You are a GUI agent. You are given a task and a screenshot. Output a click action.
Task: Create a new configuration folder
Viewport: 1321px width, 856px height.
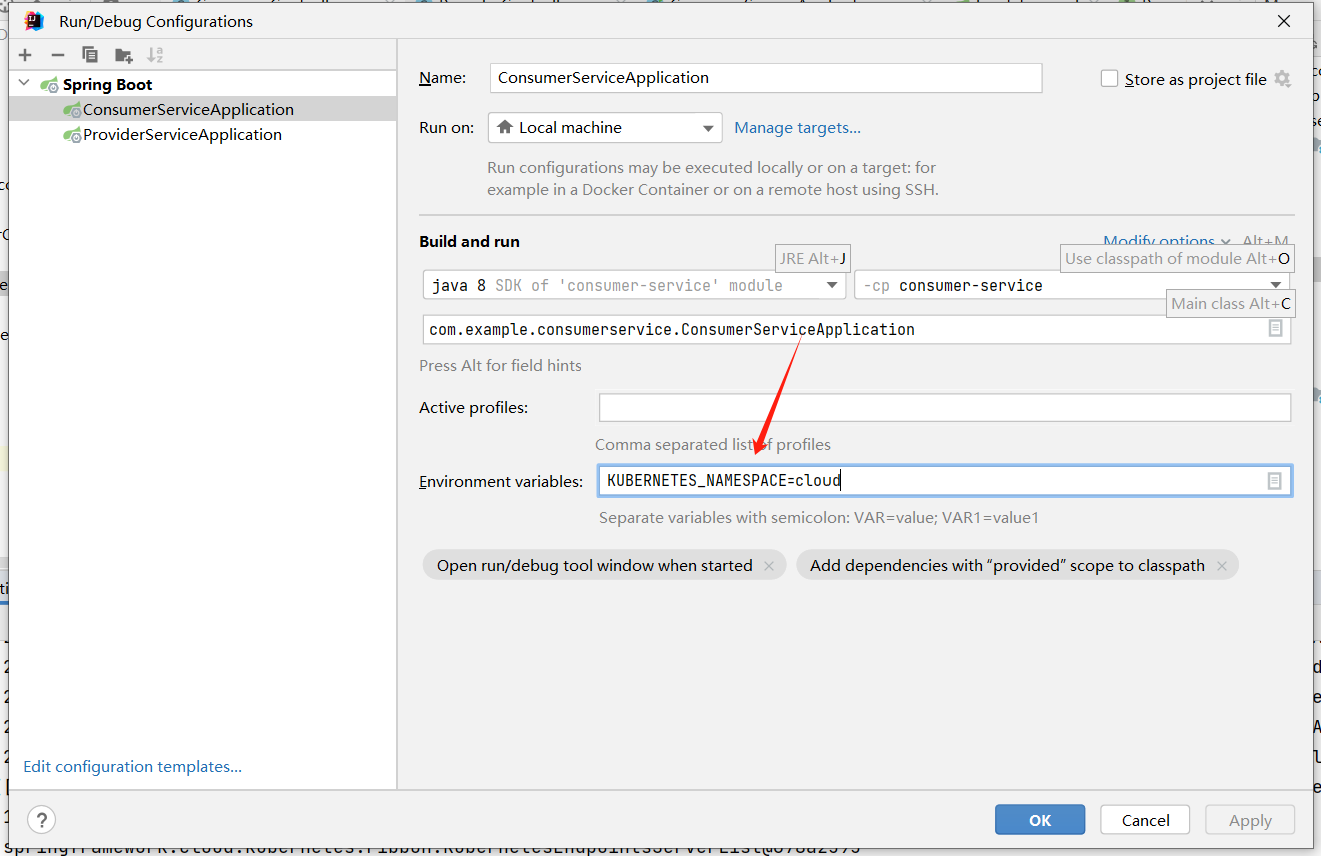(x=123, y=55)
